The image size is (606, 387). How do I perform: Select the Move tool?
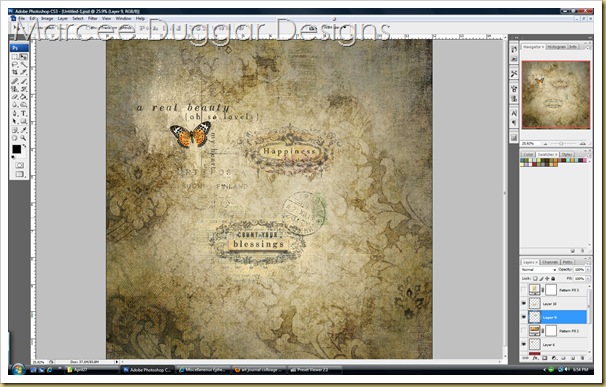[24, 57]
